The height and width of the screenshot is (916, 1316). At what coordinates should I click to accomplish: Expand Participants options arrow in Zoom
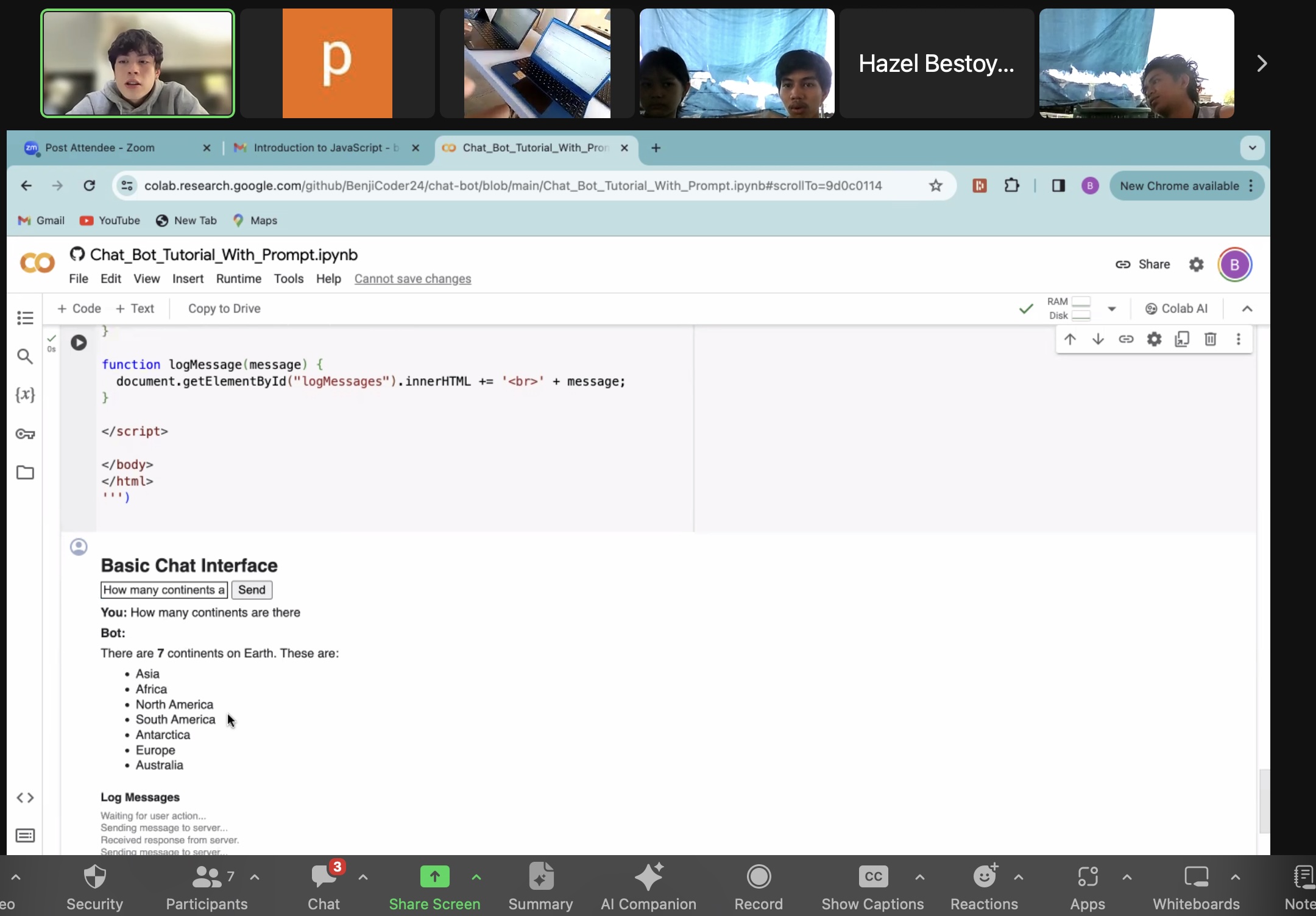click(255, 878)
